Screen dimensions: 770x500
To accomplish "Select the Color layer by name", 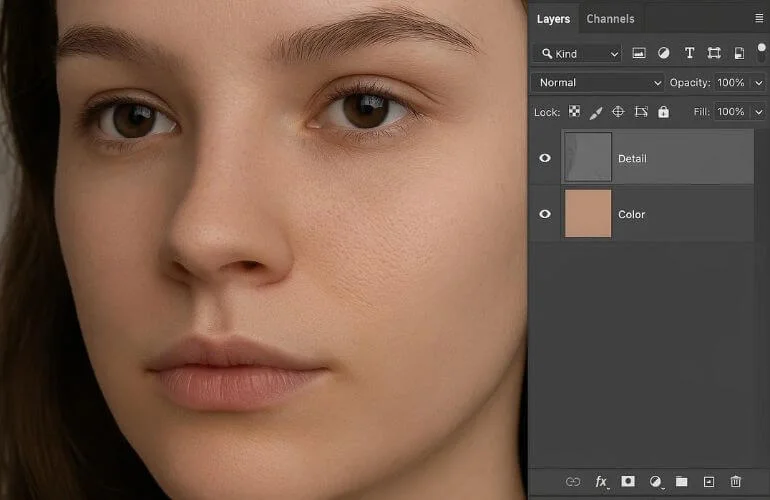I will click(x=632, y=214).
